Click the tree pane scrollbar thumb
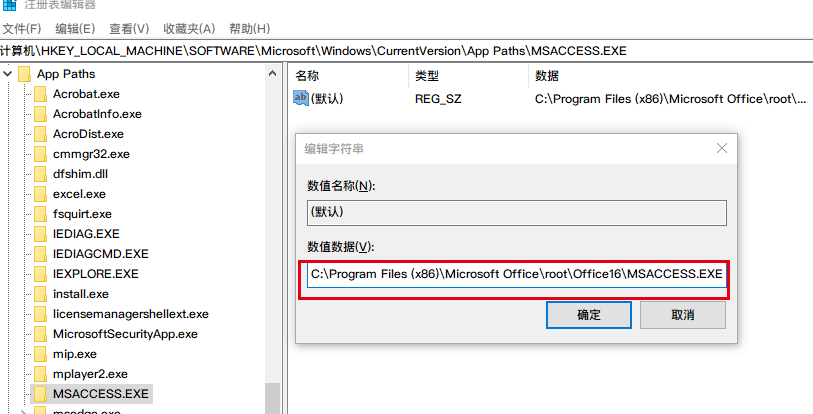Viewport: 813px width, 414px height. [272, 398]
